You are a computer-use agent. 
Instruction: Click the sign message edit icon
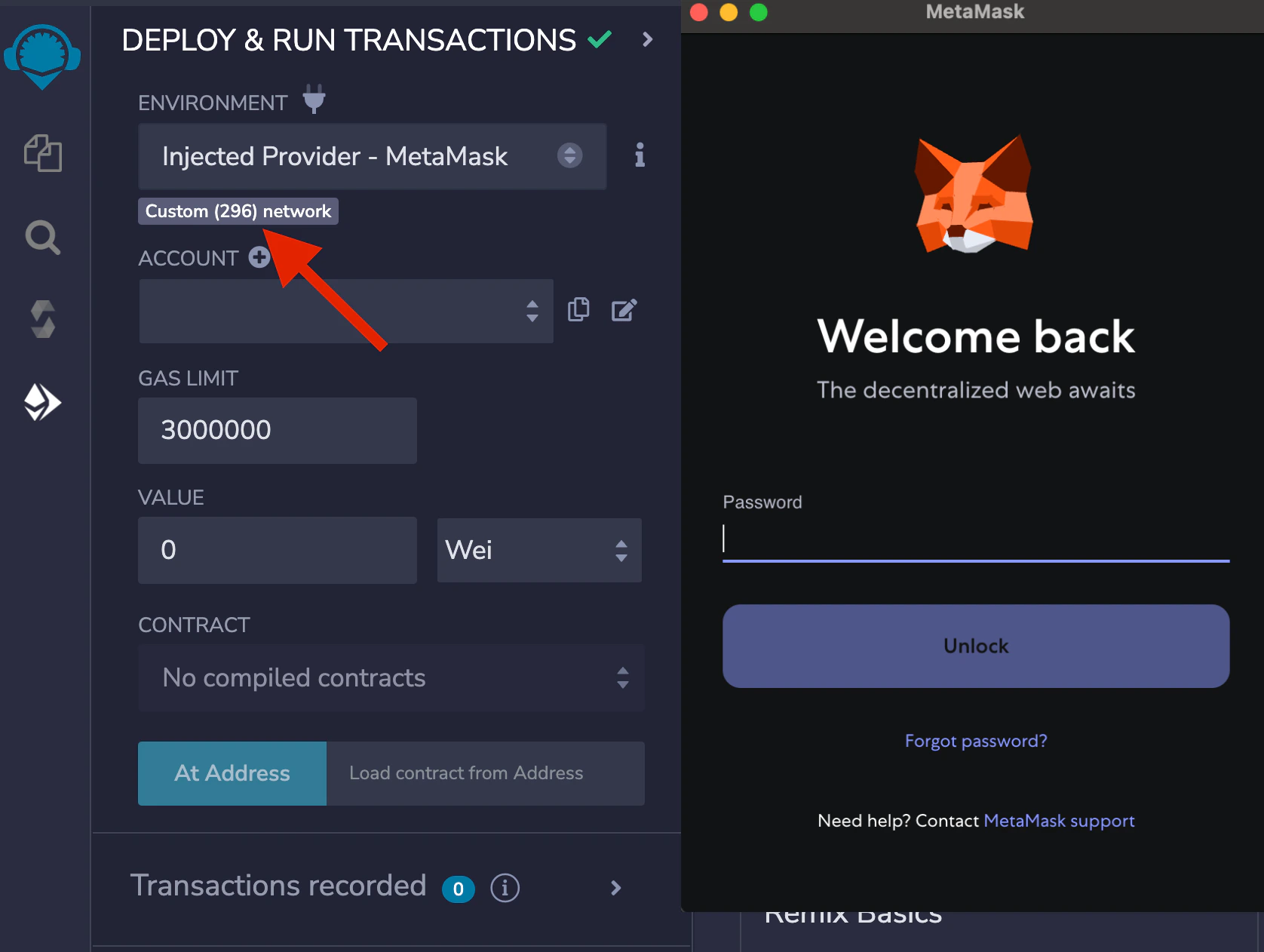pos(624,309)
